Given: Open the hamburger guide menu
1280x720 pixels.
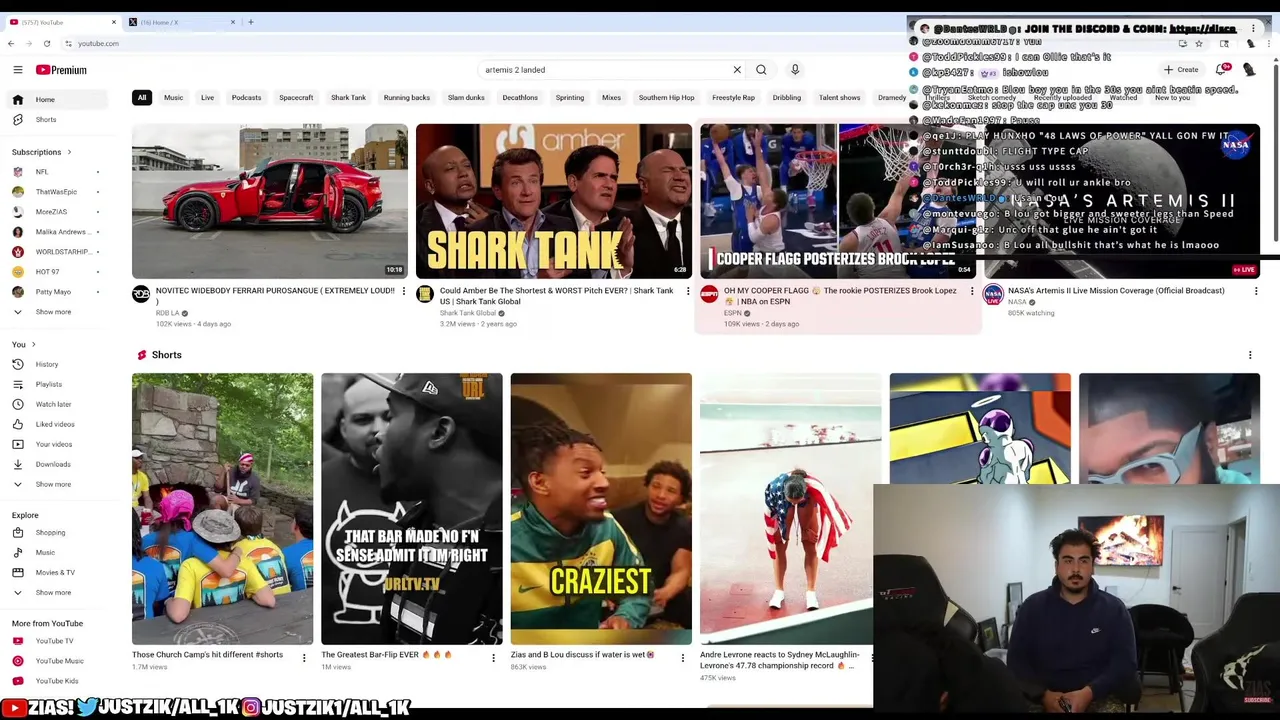Looking at the screenshot, I should click(17, 70).
